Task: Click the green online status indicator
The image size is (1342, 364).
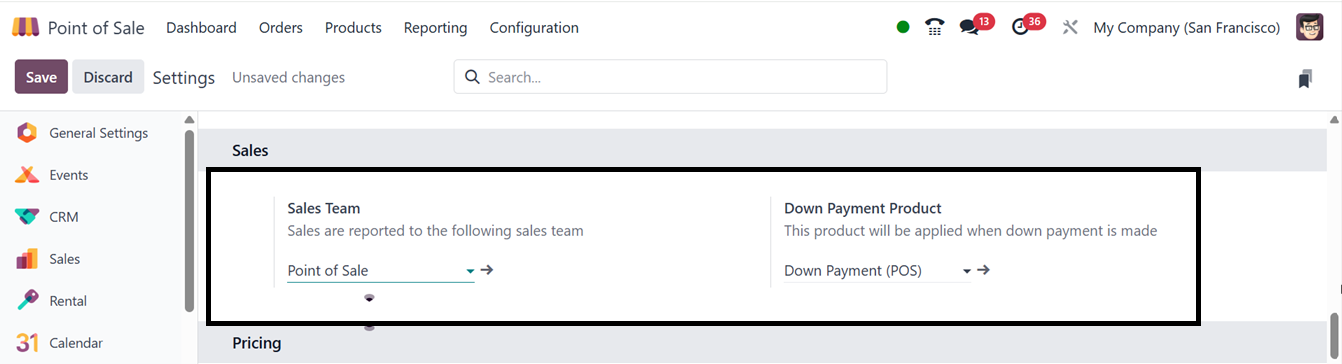Action: pos(903,28)
